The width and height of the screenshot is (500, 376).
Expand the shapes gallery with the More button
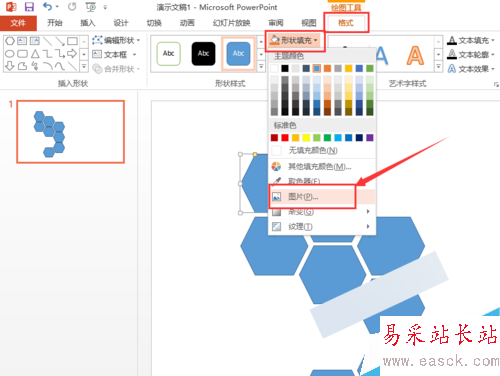click(x=84, y=66)
